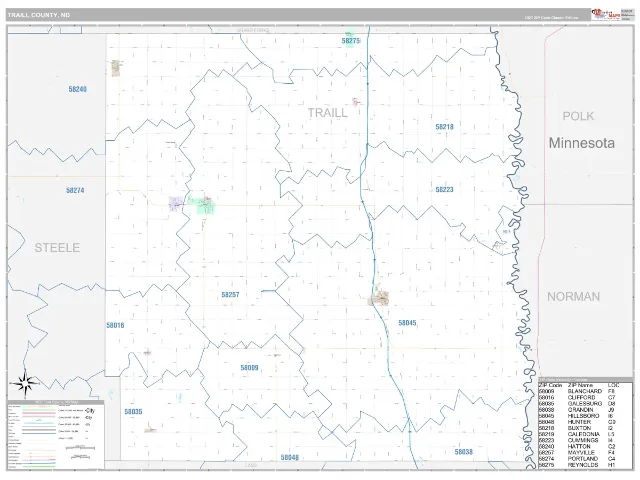The width and height of the screenshot is (640, 480).
Task: Click the purple Portland city area marker
Action: pyautogui.click(x=176, y=203)
